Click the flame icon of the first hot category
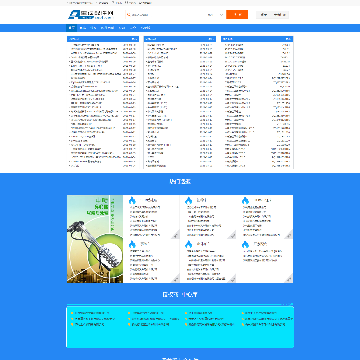This screenshot has width=360, height=360. point(132,200)
